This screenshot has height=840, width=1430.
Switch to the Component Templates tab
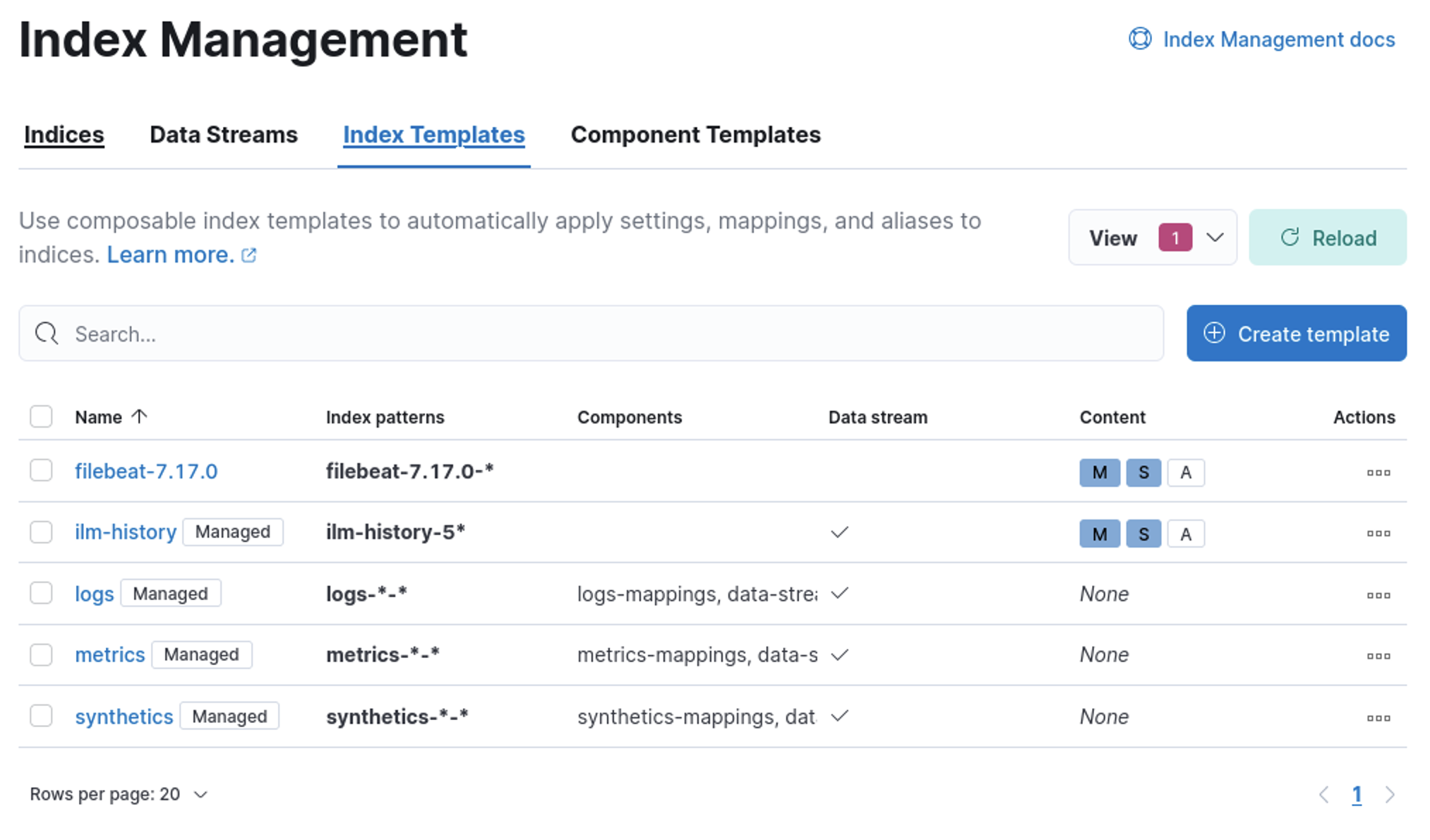coord(695,135)
